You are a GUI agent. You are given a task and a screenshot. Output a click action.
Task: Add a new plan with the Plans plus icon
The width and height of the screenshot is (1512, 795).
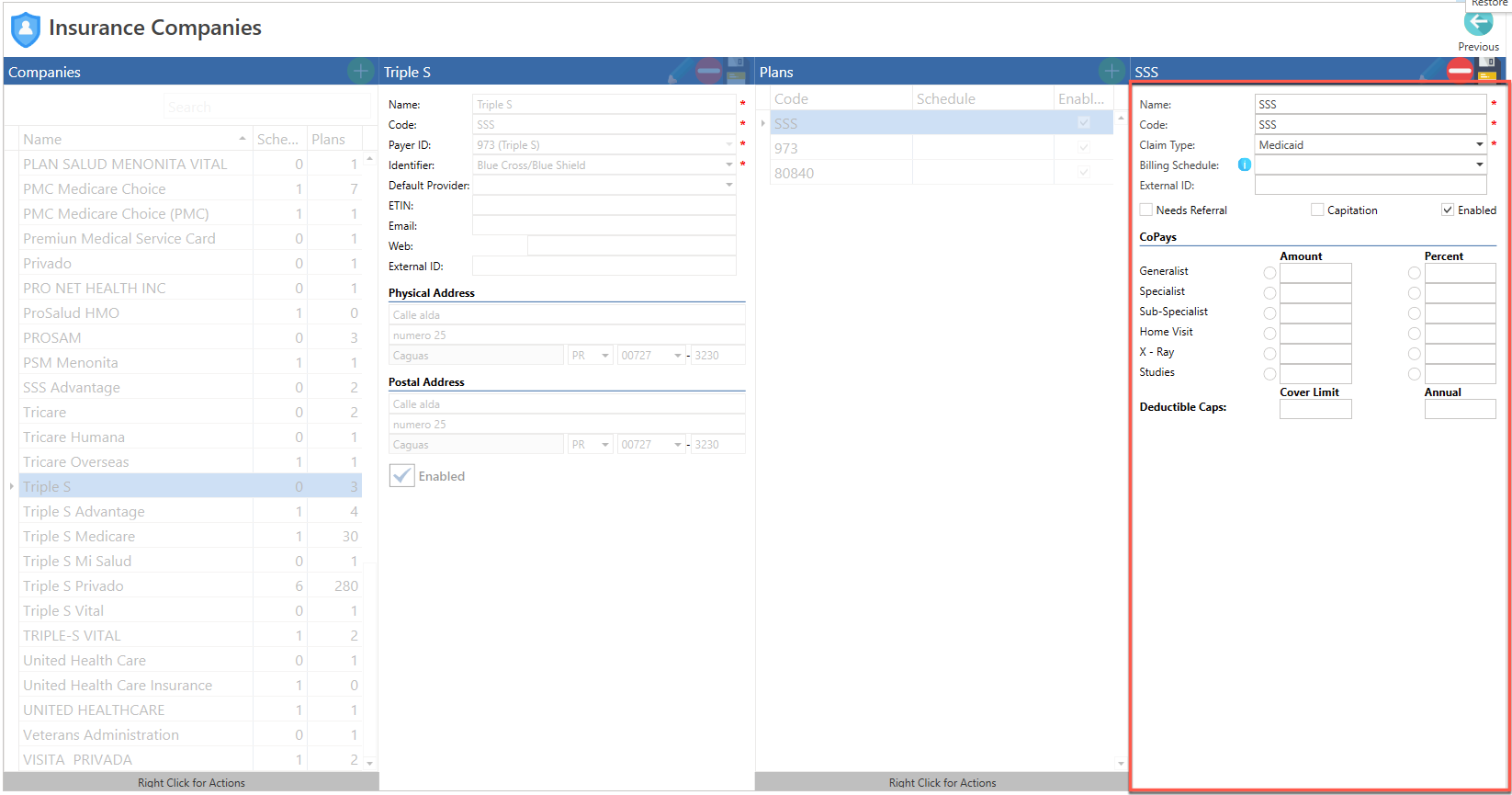point(1111,71)
